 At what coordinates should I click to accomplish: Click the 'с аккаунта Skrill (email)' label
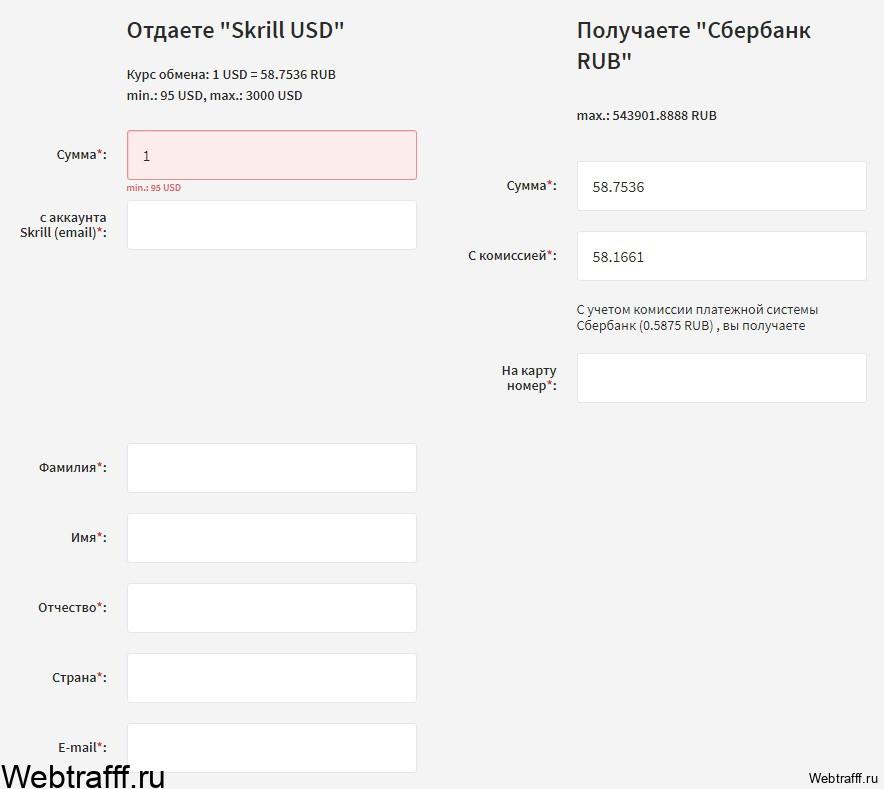[63, 225]
